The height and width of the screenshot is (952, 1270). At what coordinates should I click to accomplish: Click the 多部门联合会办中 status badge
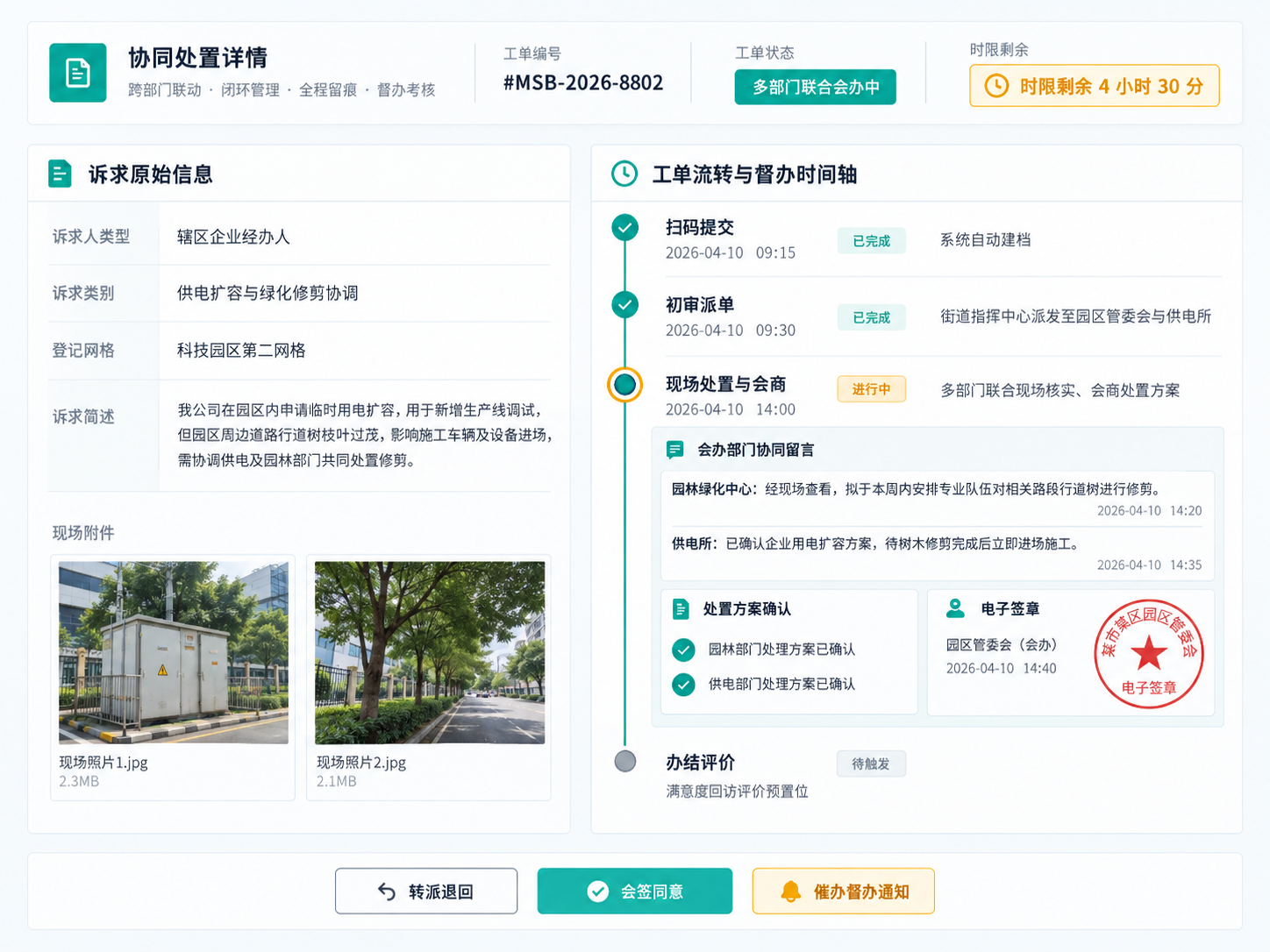pyautogui.click(x=816, y=87)
